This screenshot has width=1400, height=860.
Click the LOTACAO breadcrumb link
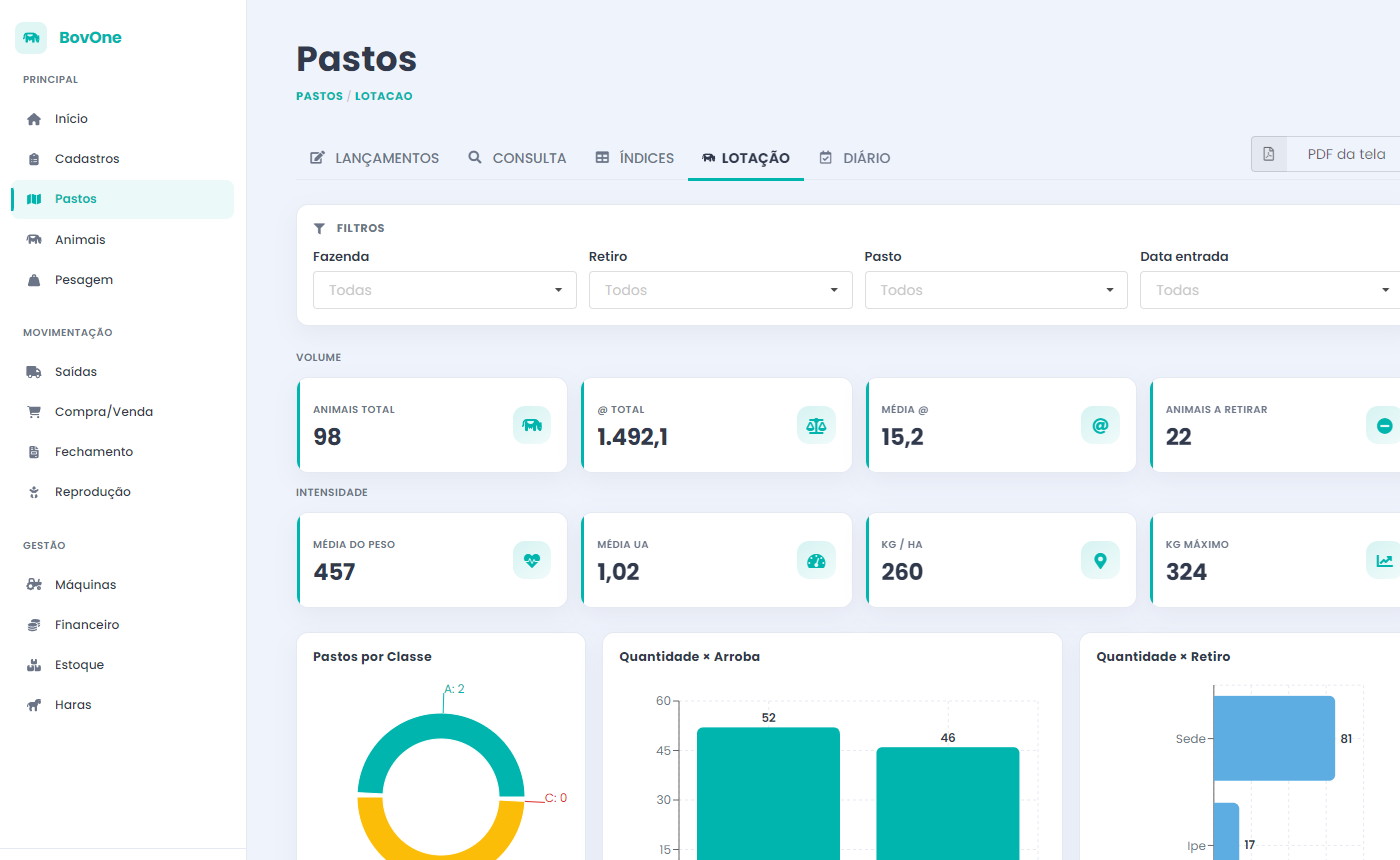point(384,97)
